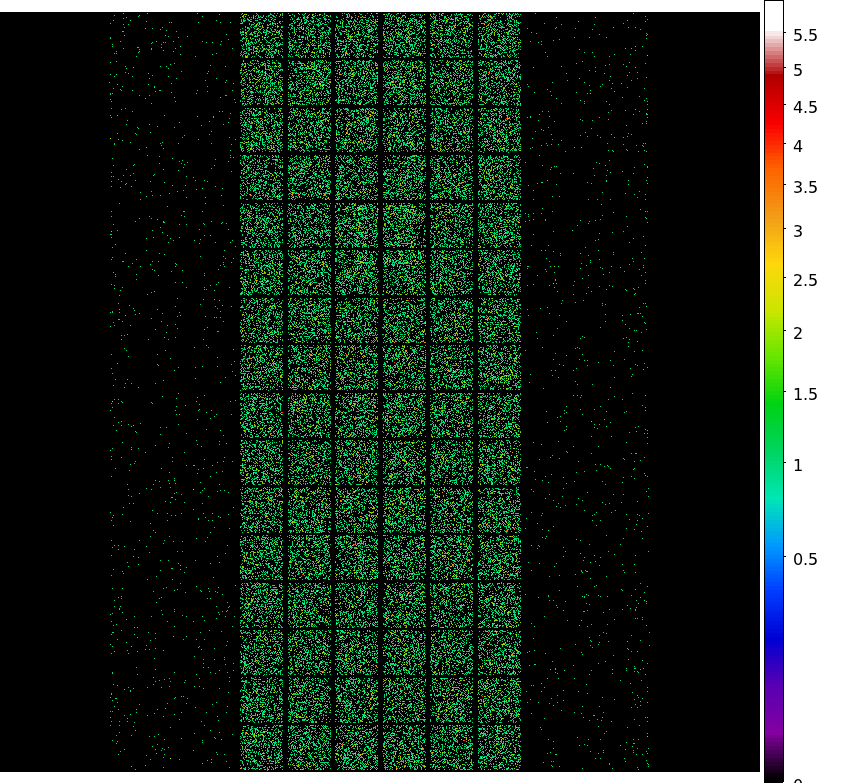
Task: Select the 3 tick label on the colorbar
Action: 797,231
